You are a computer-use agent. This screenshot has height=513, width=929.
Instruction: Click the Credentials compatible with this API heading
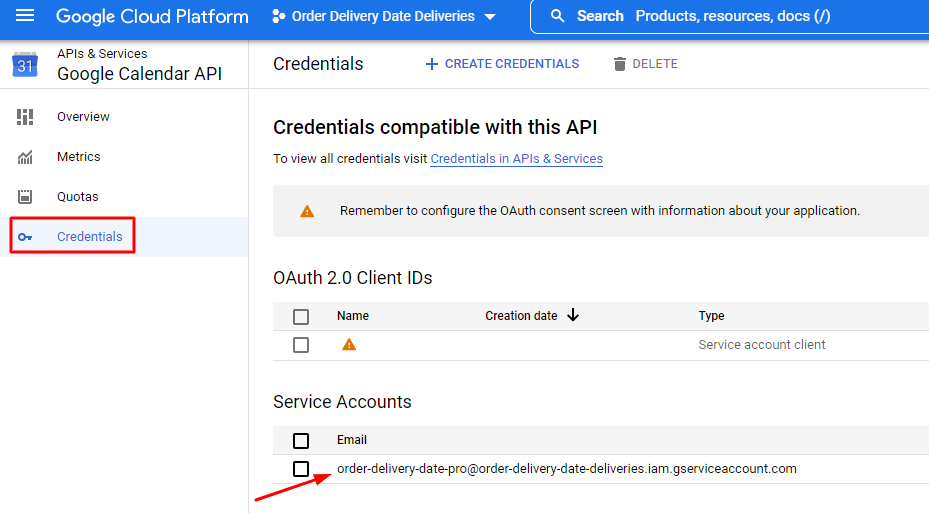pos(435,127)
